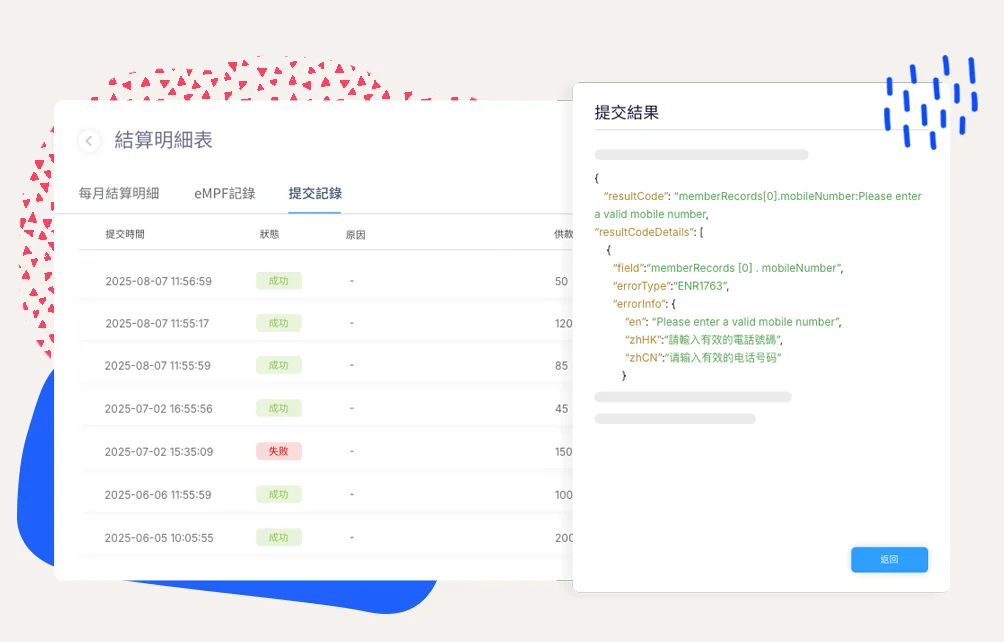1004x642 pixels.
Task: Click the 原因 column header
Action: 355,234
